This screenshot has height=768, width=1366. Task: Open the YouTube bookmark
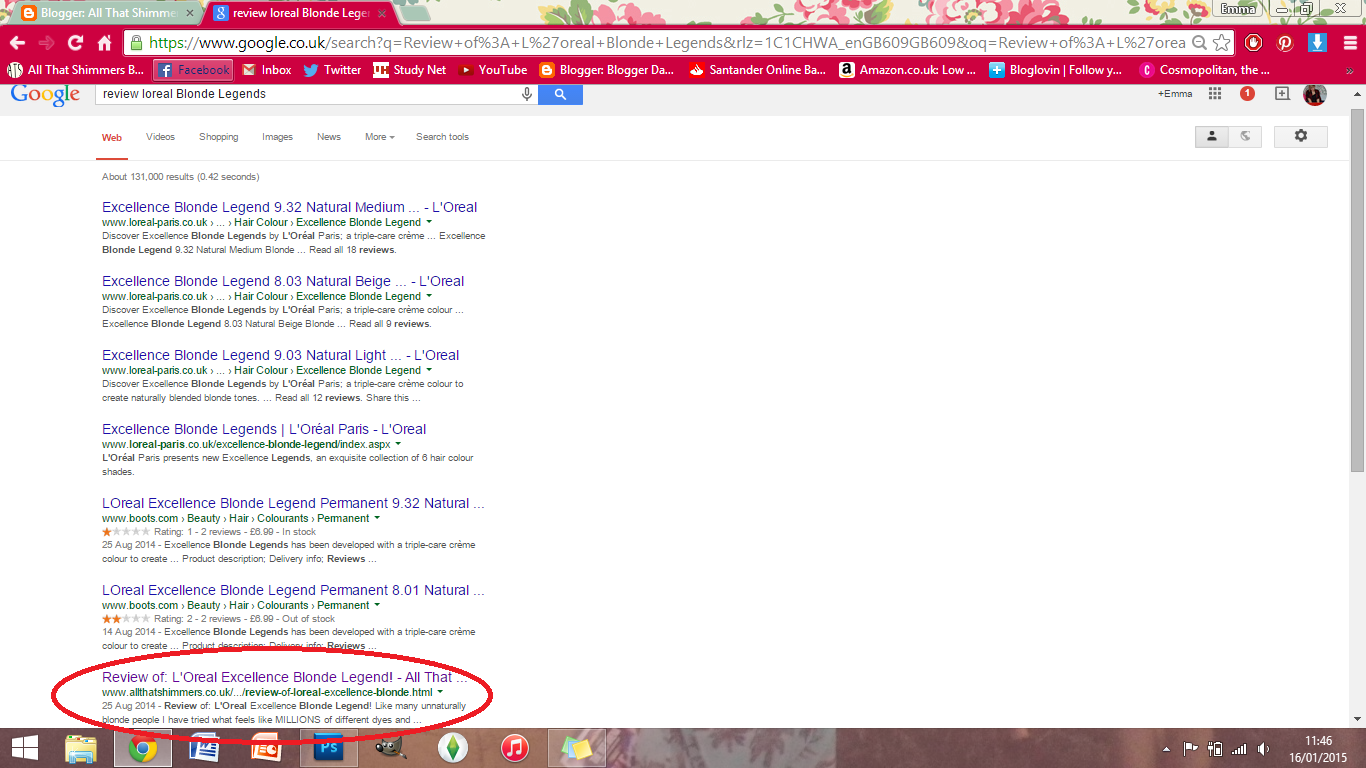pos(492,70)
